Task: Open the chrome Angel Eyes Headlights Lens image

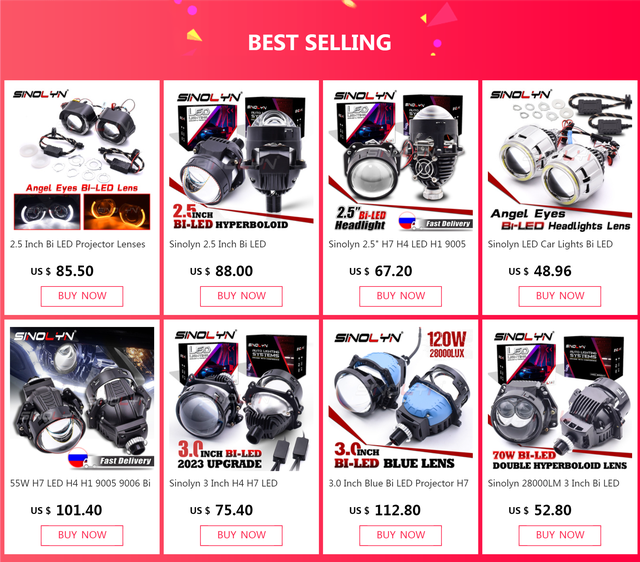Action: click(x=560, y=160)
